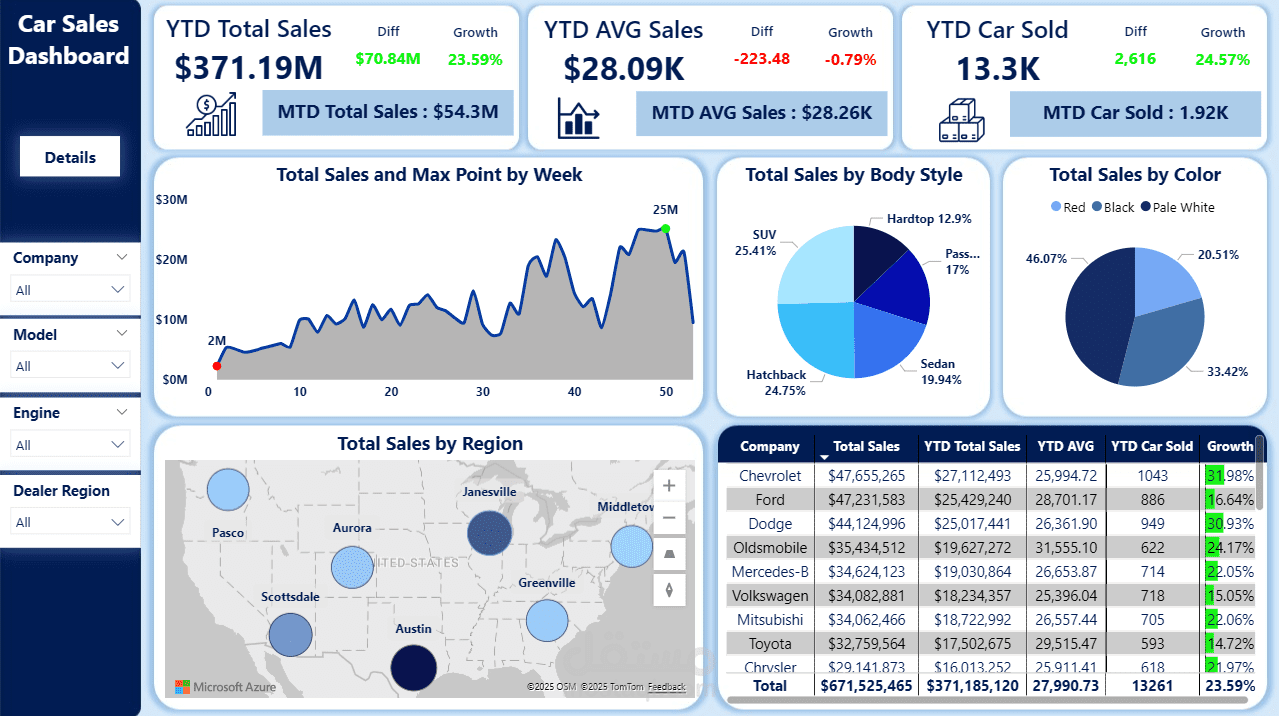Click the Aurora bubble on the map

[x=352, y=567]
